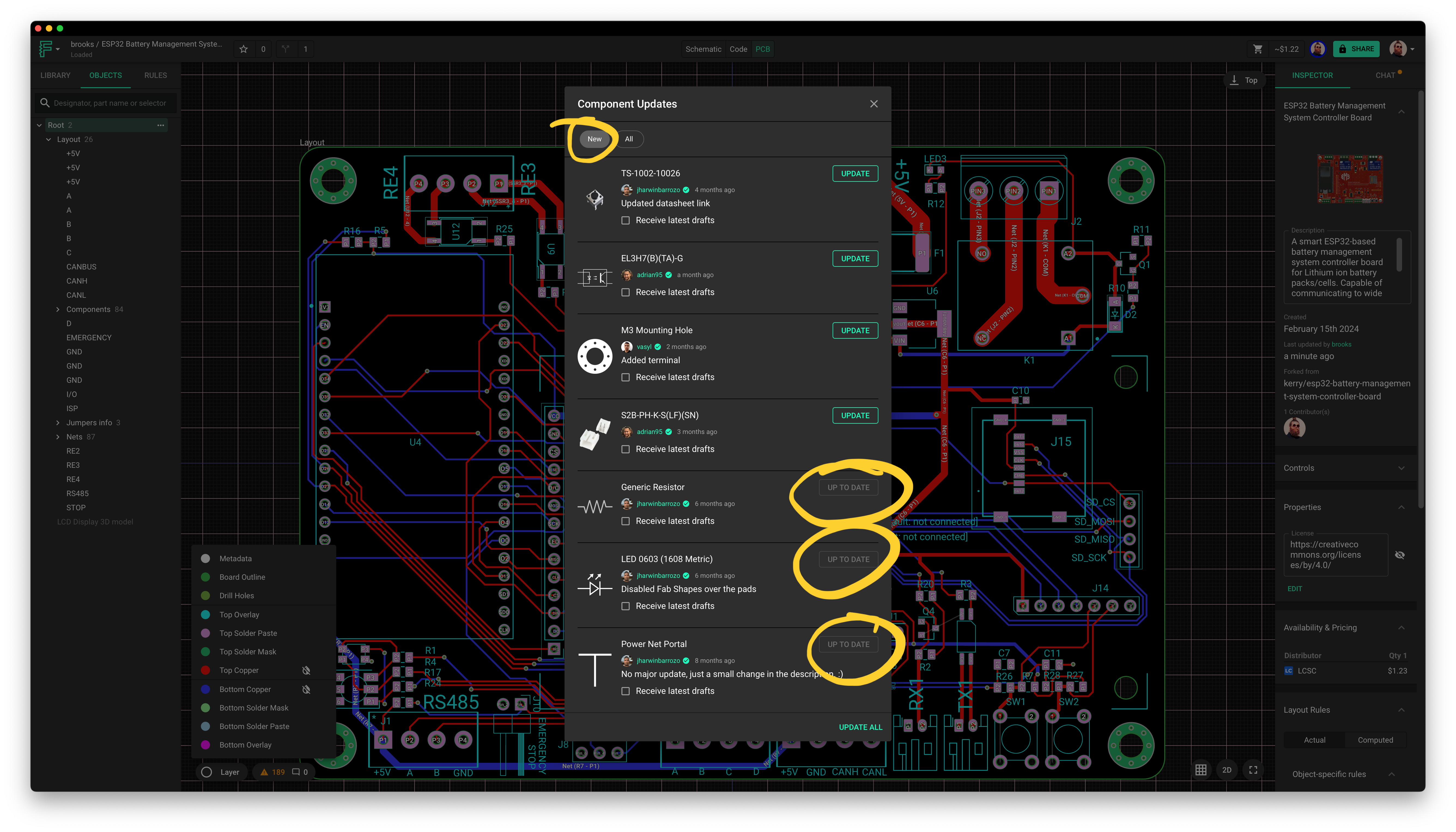Check Receive latest drafts for Power Net Portal

click(626, 691)
